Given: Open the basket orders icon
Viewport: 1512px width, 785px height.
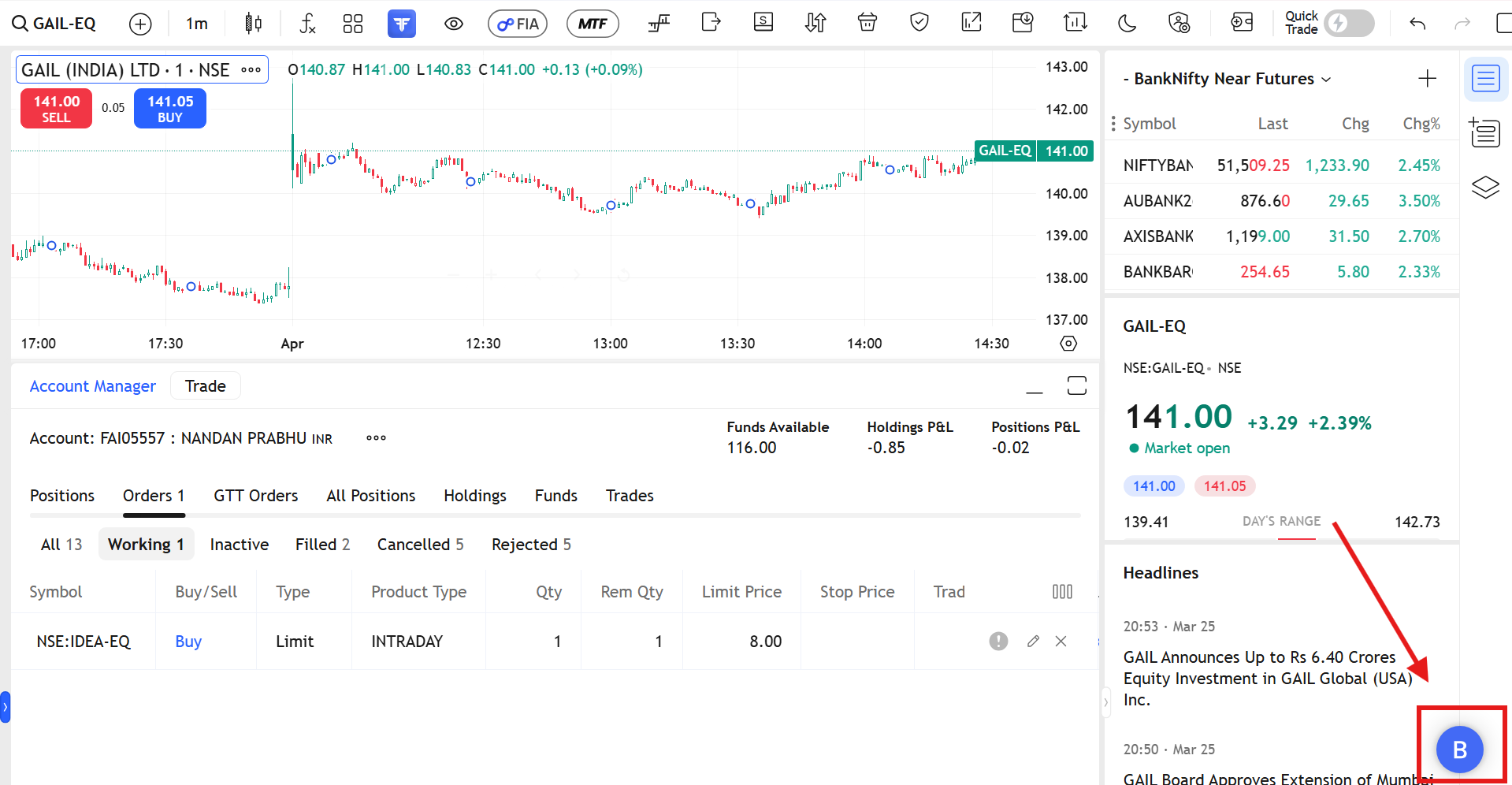Looking at the screenshot, I should [867, 23].
